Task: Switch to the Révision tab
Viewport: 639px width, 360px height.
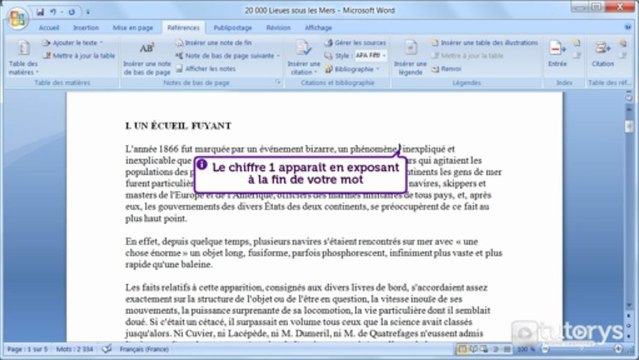Action: pos(278,28)
